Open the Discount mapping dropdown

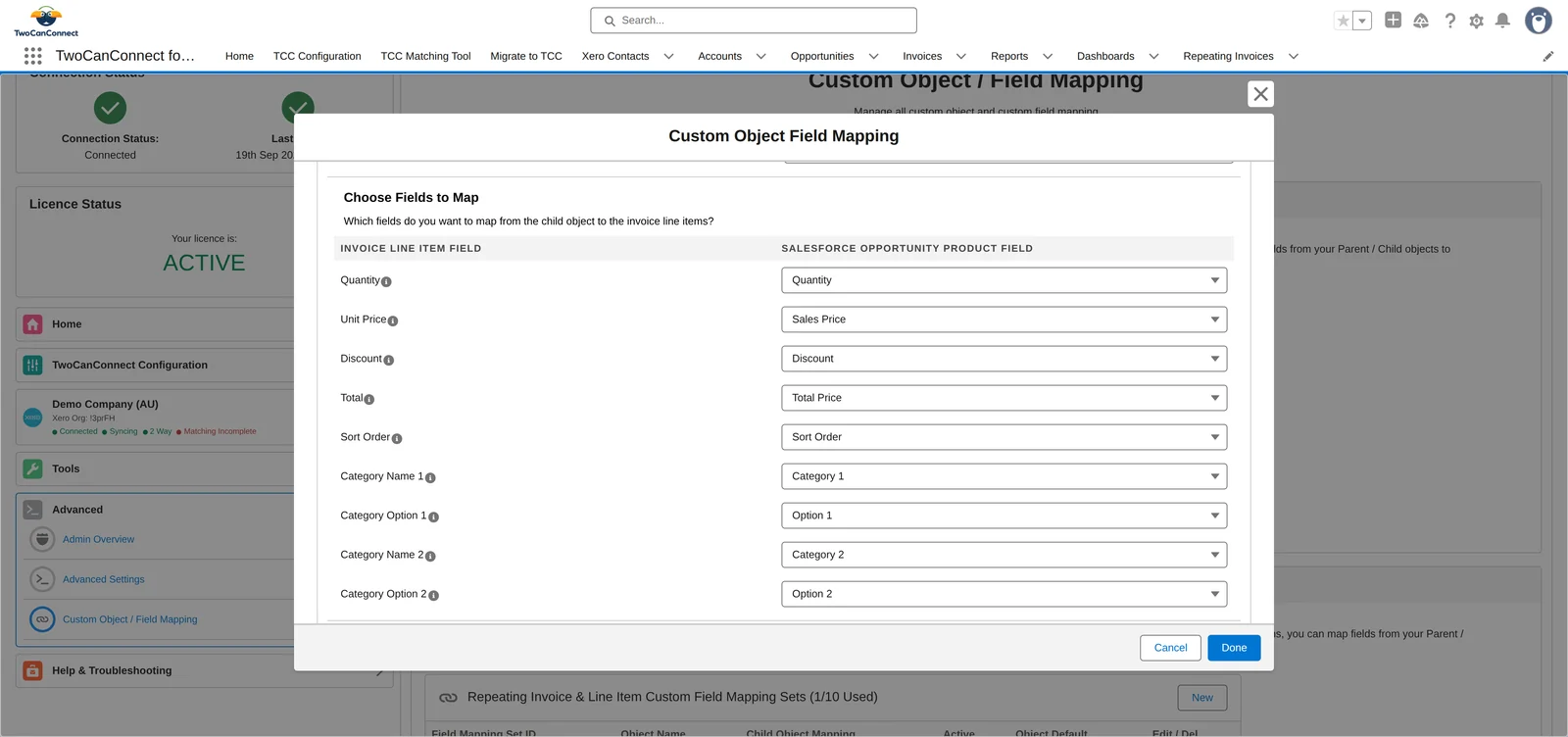coord(1004,359)
